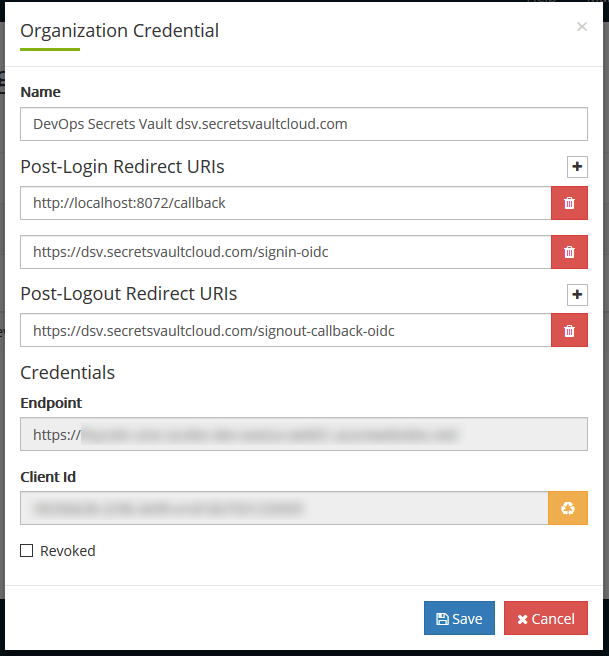609x656 pixels.
Task: Delete the signout-callback-oidc URI
Action: [x=569, y=330]
